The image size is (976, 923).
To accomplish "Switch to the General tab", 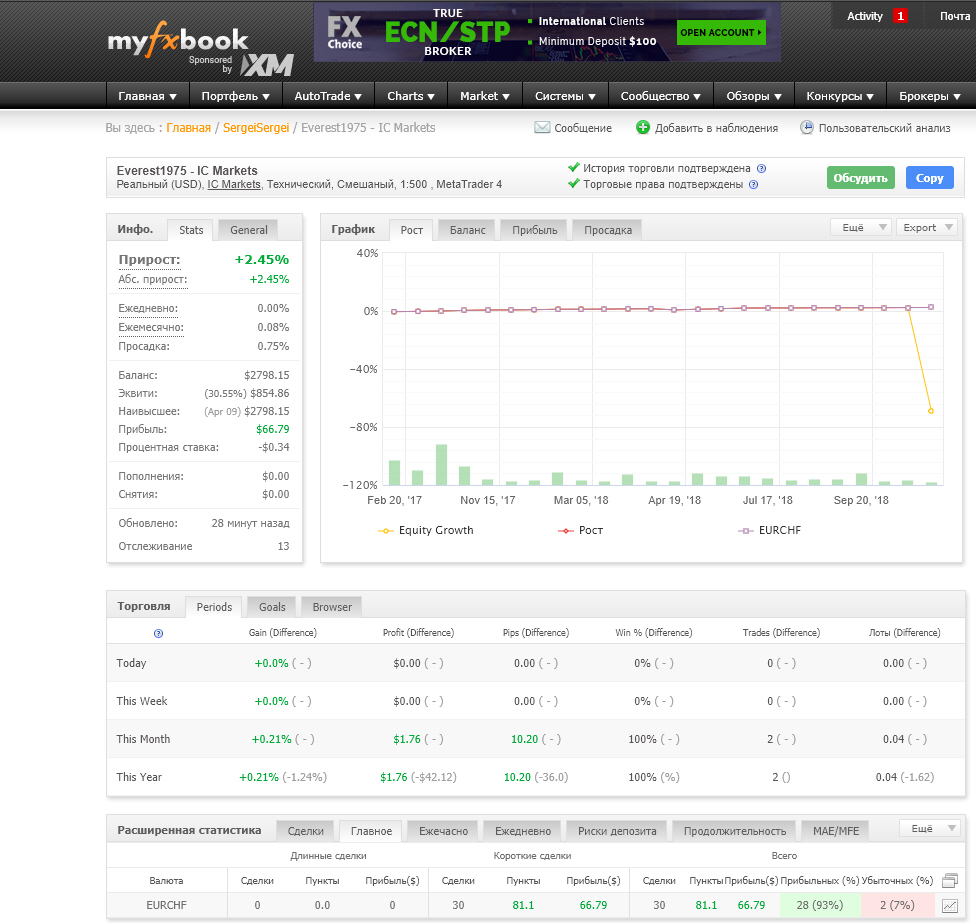I will [248, 230].
